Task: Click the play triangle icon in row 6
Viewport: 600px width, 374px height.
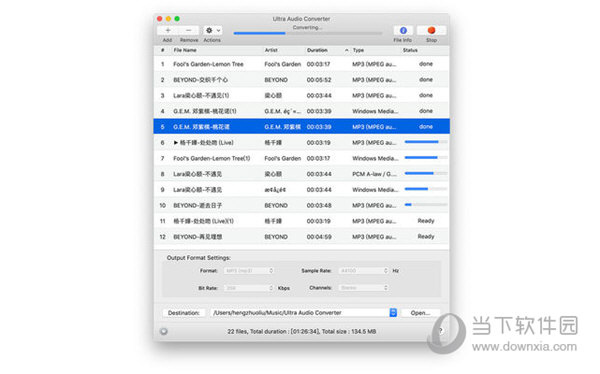Action: (x=176, y=142)
